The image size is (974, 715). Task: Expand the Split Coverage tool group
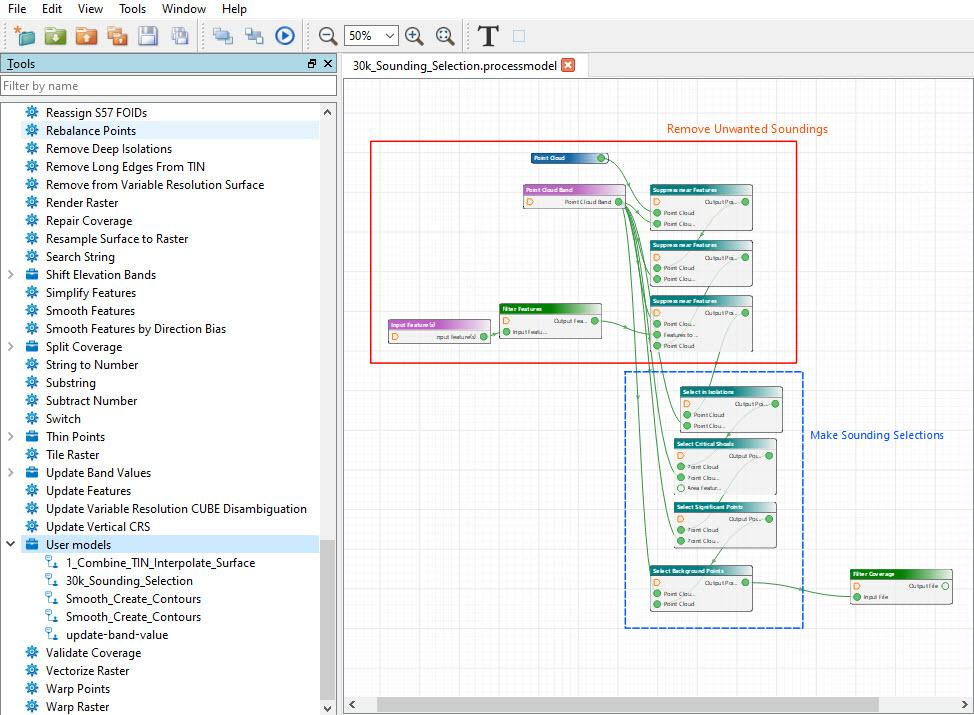pos(11,347)
